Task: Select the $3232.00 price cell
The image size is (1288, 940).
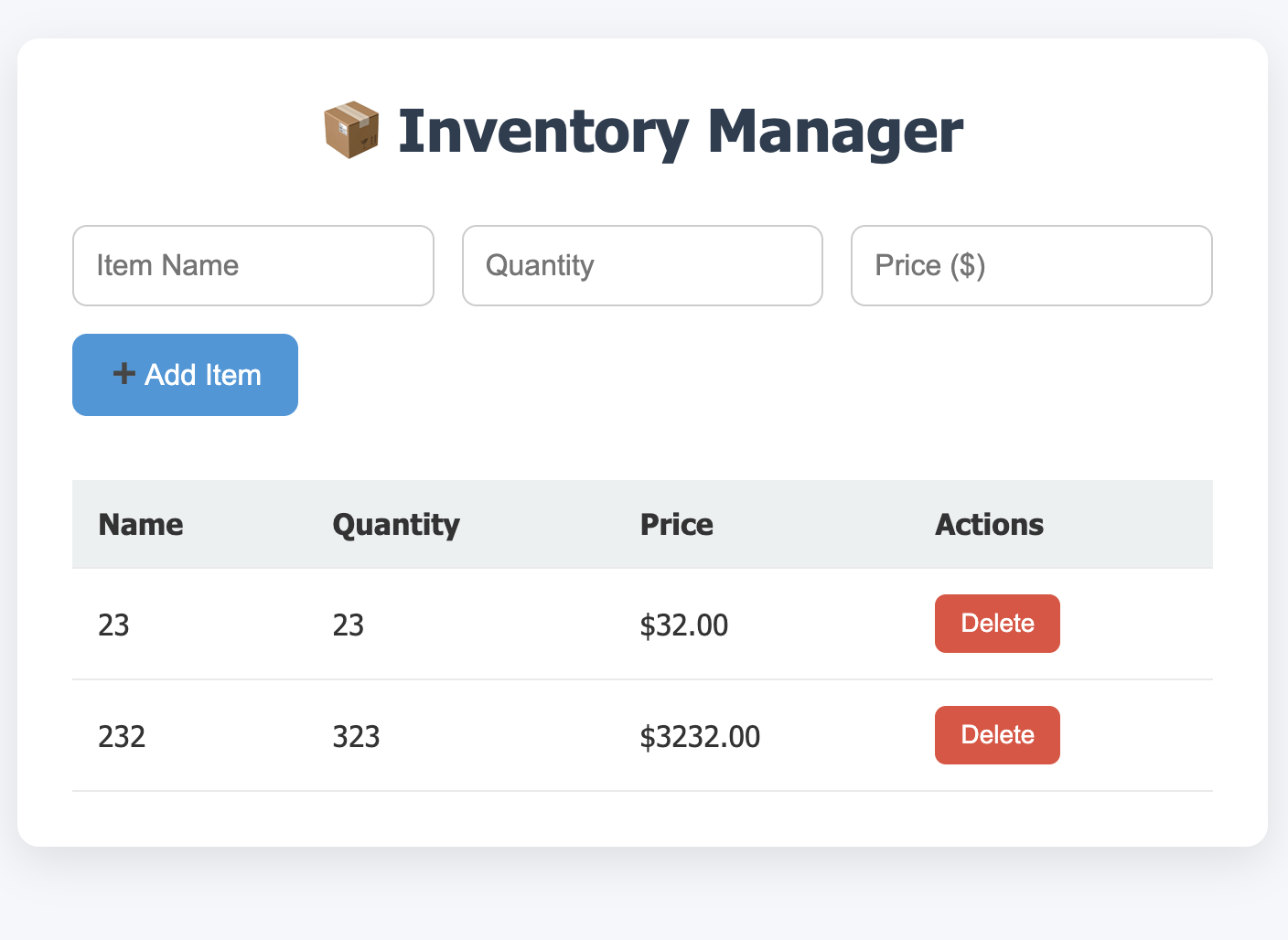Action: coord(700,737)
